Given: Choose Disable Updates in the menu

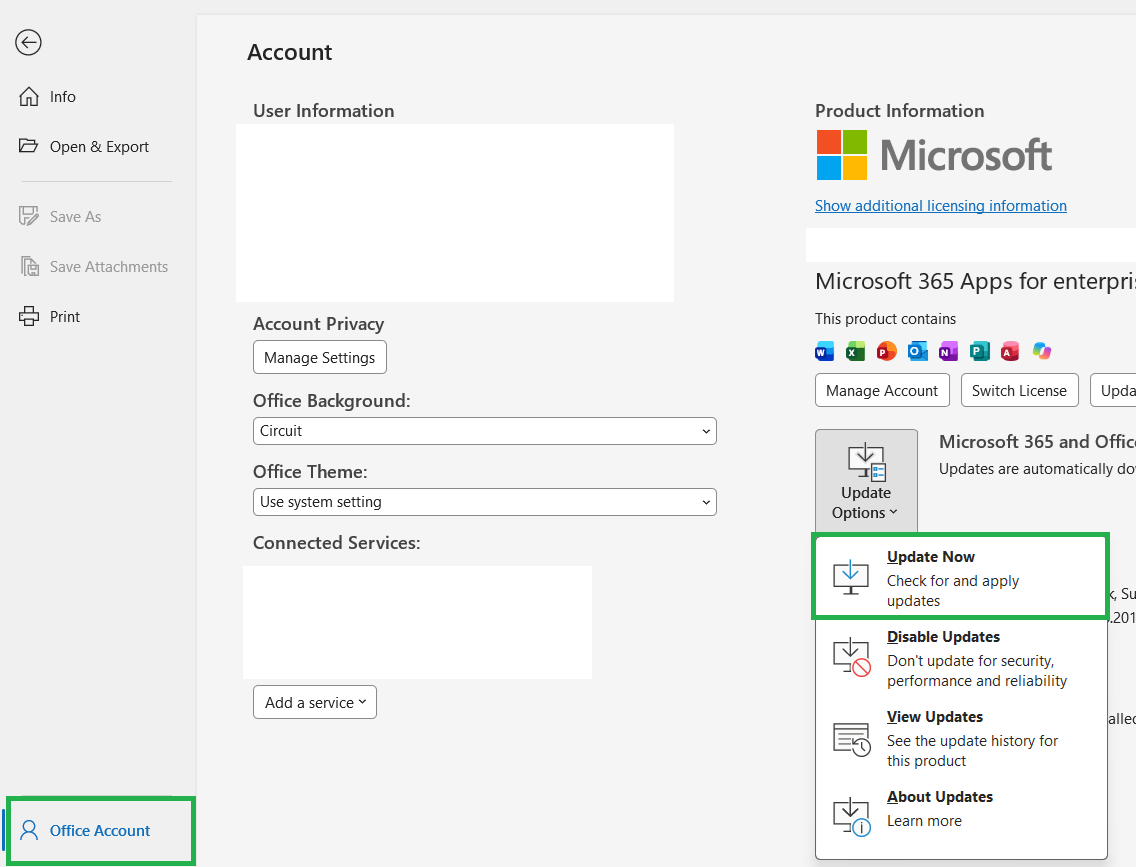Looking at the screenshot, I should point(961,658).
